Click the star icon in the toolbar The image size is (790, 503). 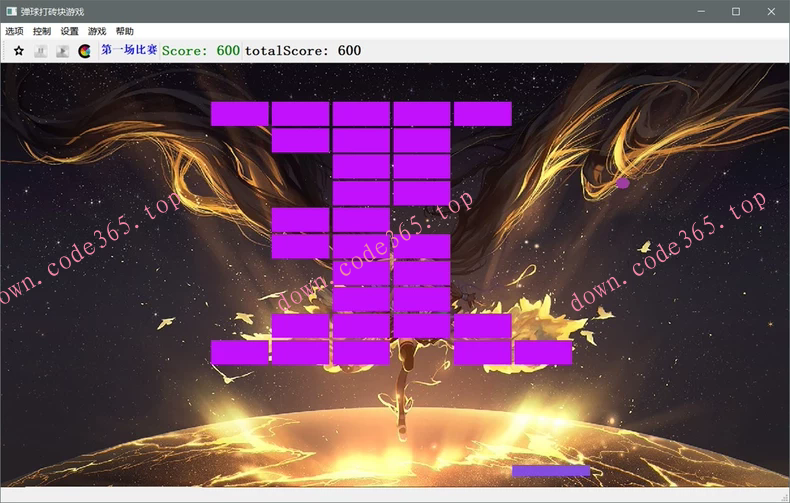19,51
